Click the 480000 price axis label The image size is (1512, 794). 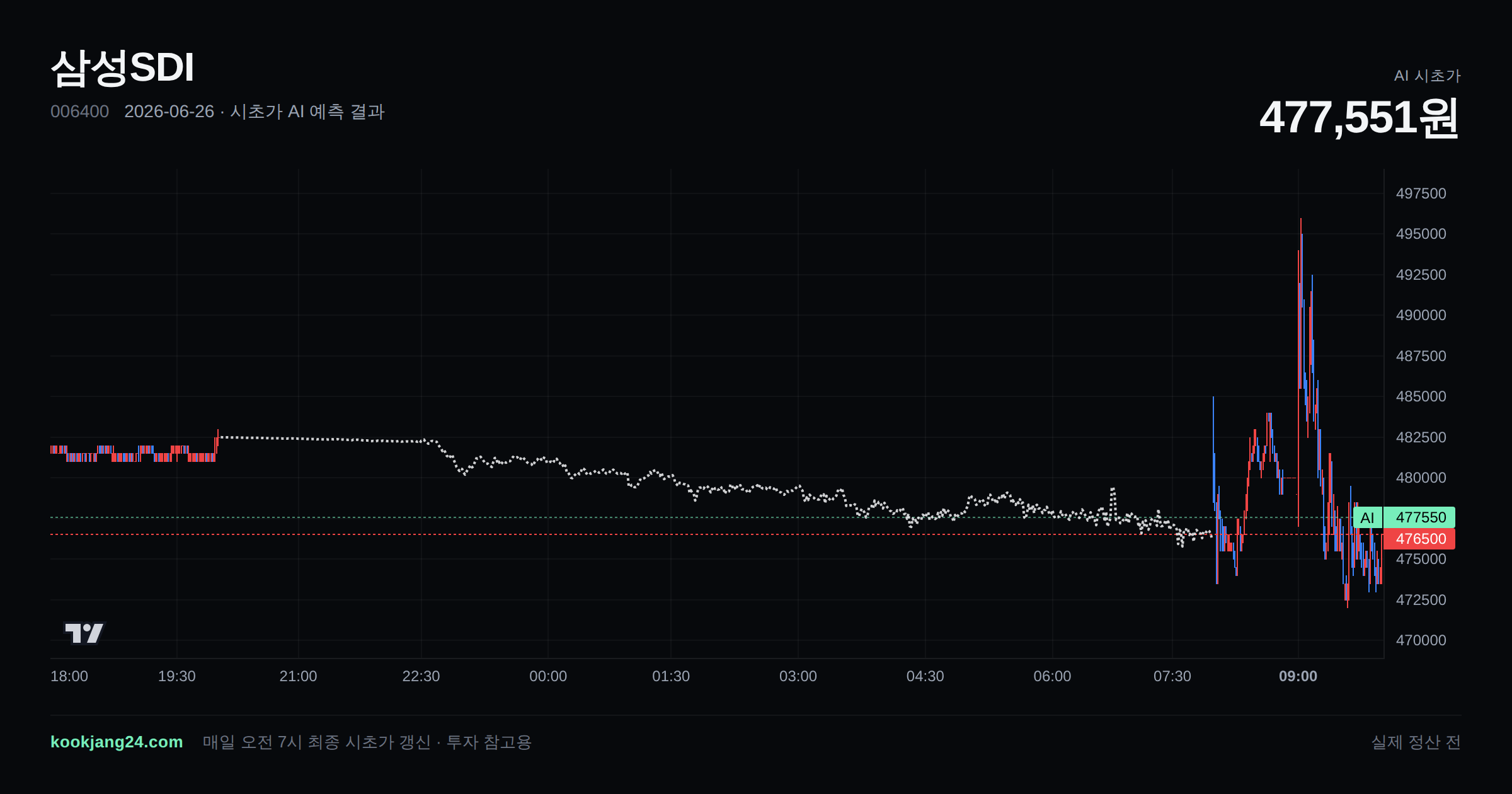point(1421,478)
